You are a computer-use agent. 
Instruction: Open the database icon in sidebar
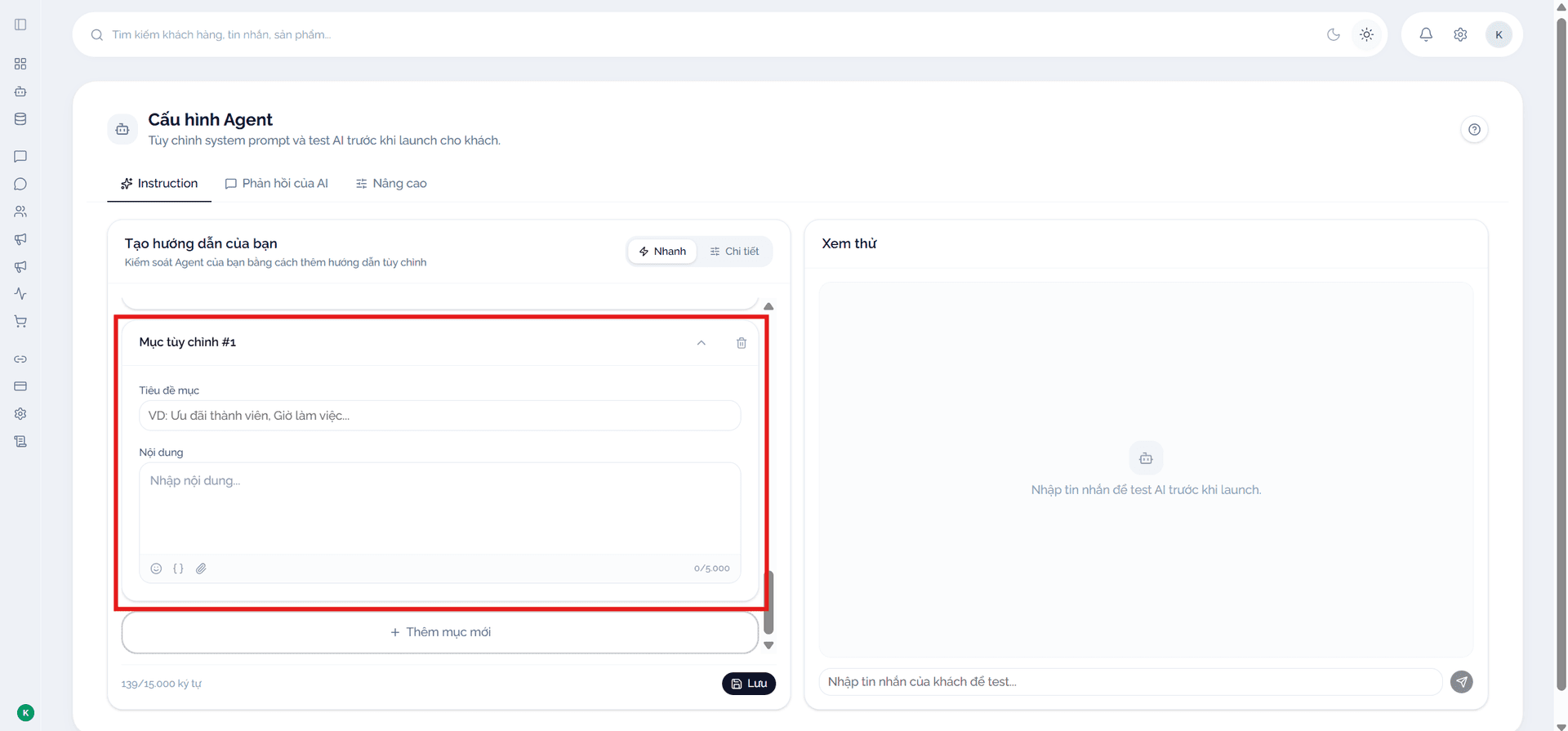[x=20, y=119]
